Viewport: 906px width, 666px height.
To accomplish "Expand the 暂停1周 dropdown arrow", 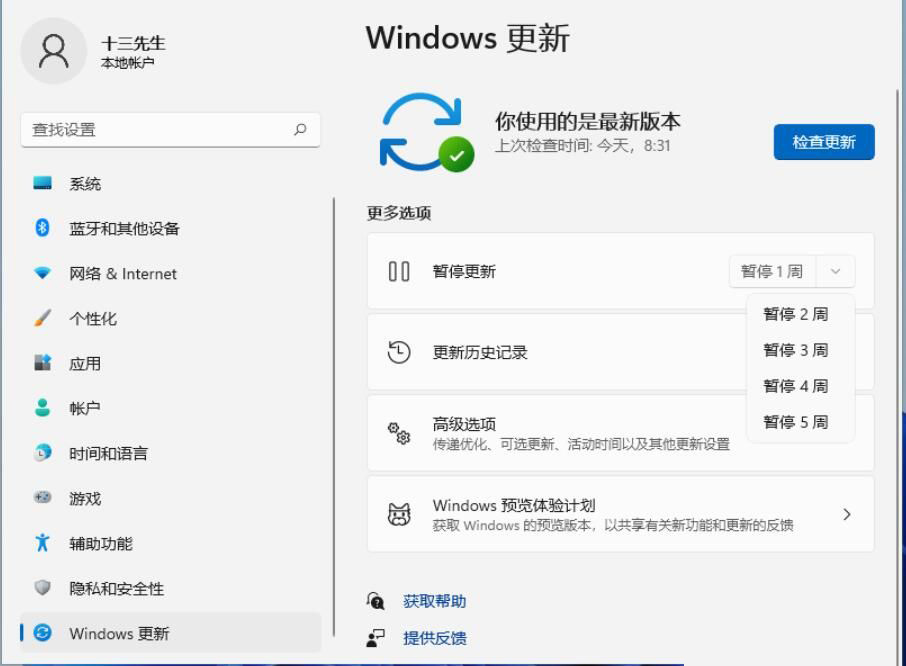I will point(836,272).
